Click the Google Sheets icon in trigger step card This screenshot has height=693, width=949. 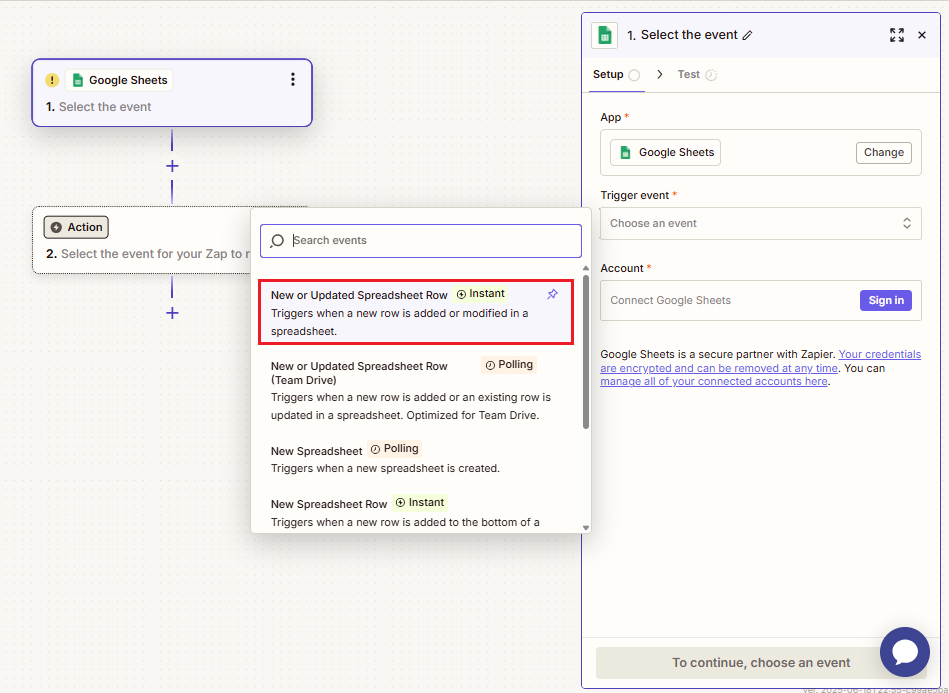coord(77,80)
